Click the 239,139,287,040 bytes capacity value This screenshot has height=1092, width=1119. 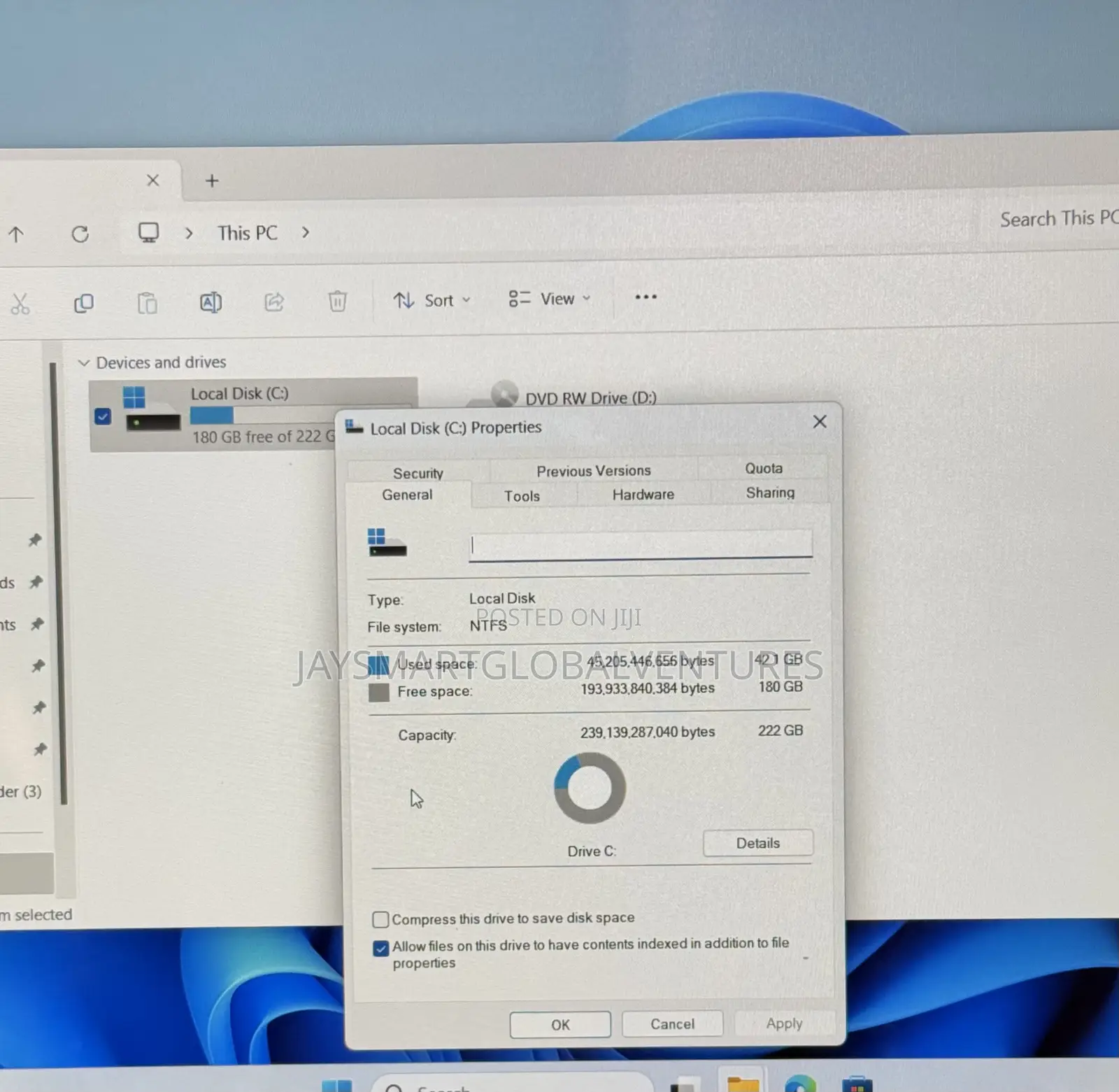648,732
